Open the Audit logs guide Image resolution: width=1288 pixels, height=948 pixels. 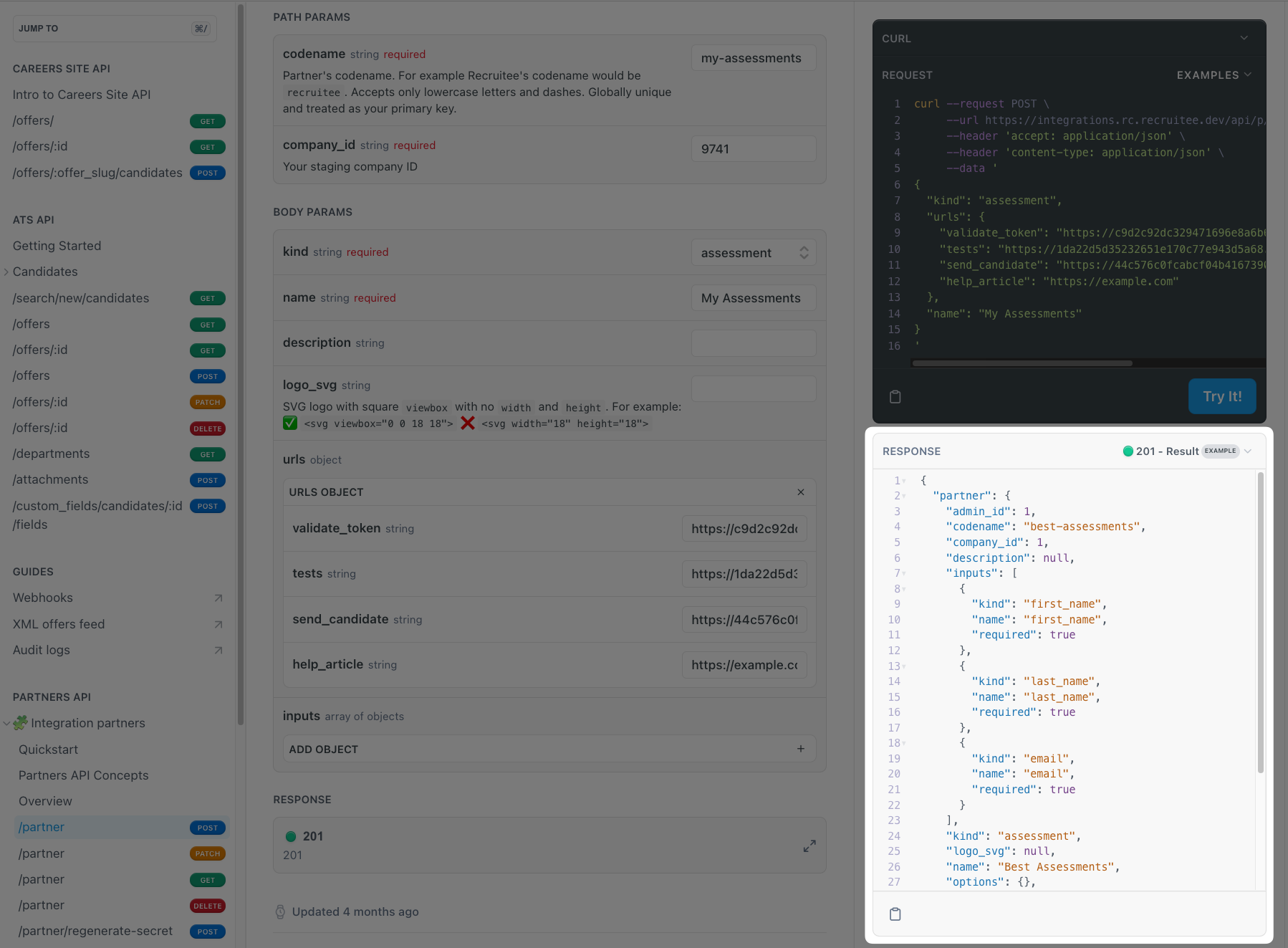(x=42, y=650)
